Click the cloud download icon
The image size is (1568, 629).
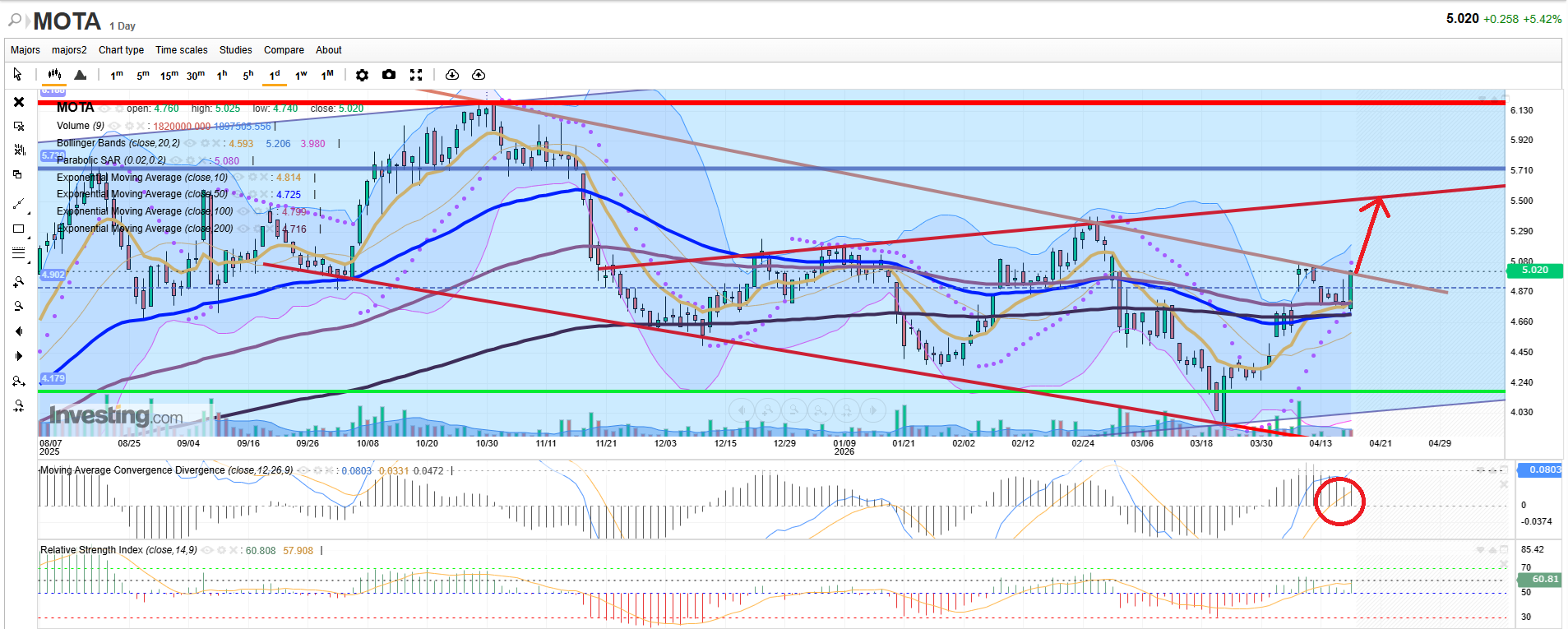coord(451,75)
